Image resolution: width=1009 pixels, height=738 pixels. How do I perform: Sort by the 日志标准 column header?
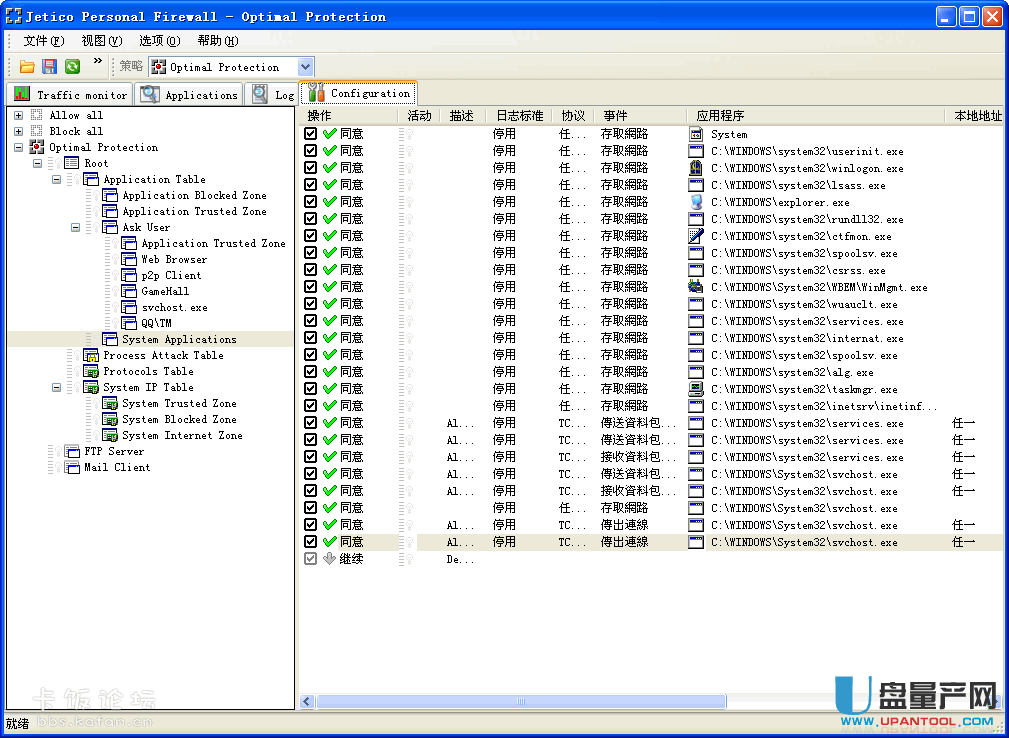point(519,116)
